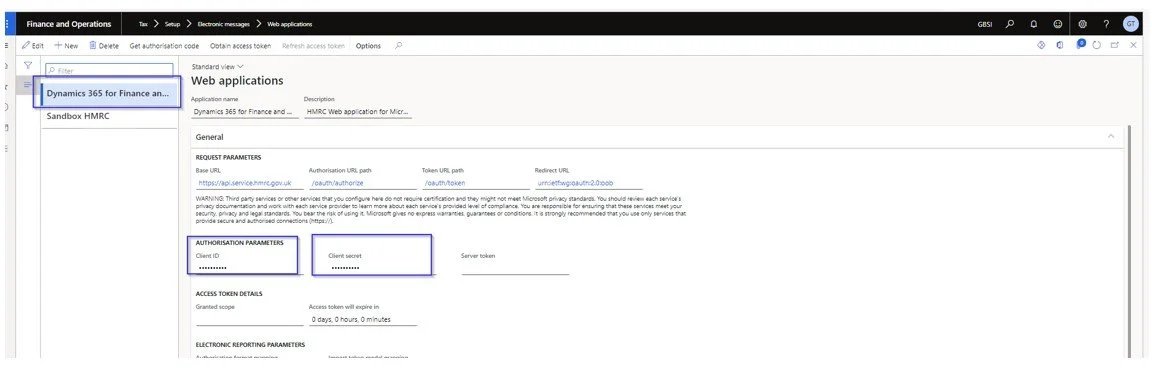1152x387 pixels.
Task: Open the feedback smiley icon
Action: click(1058, 23)
